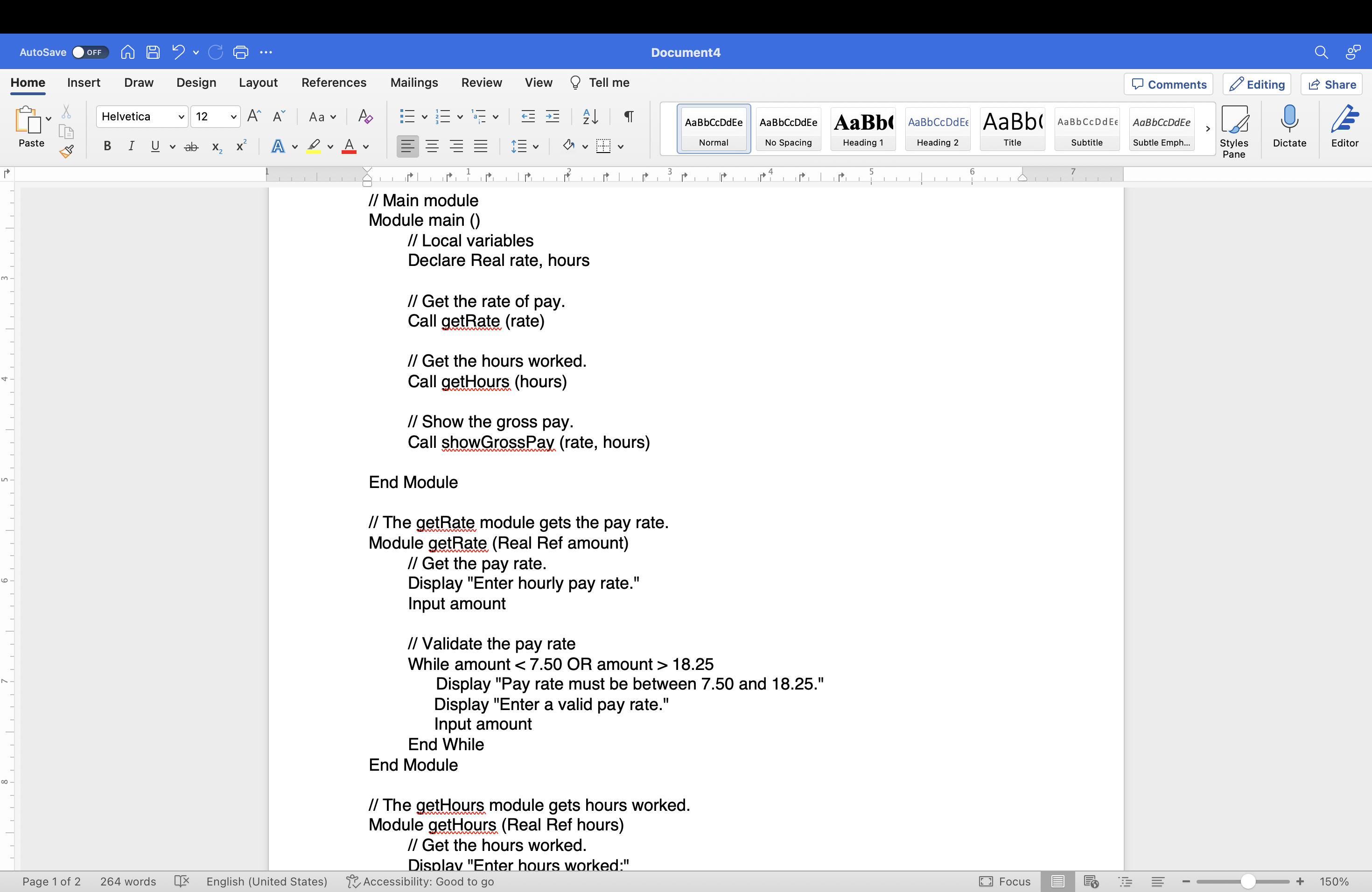Toggle Bold formatting

(107, 146)
